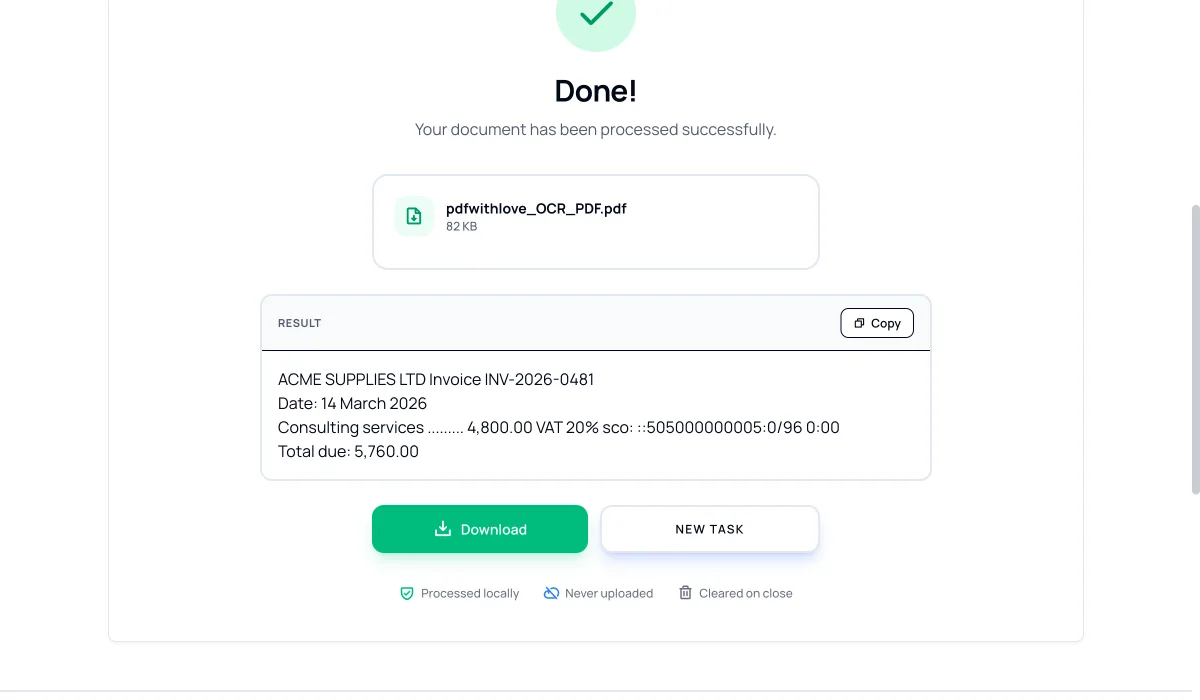Viewport: 1200px width, 700px height.
Task: Select the pdfwithlove_OCR_PDF.pdf file name
Action: [x=536, y=209]
